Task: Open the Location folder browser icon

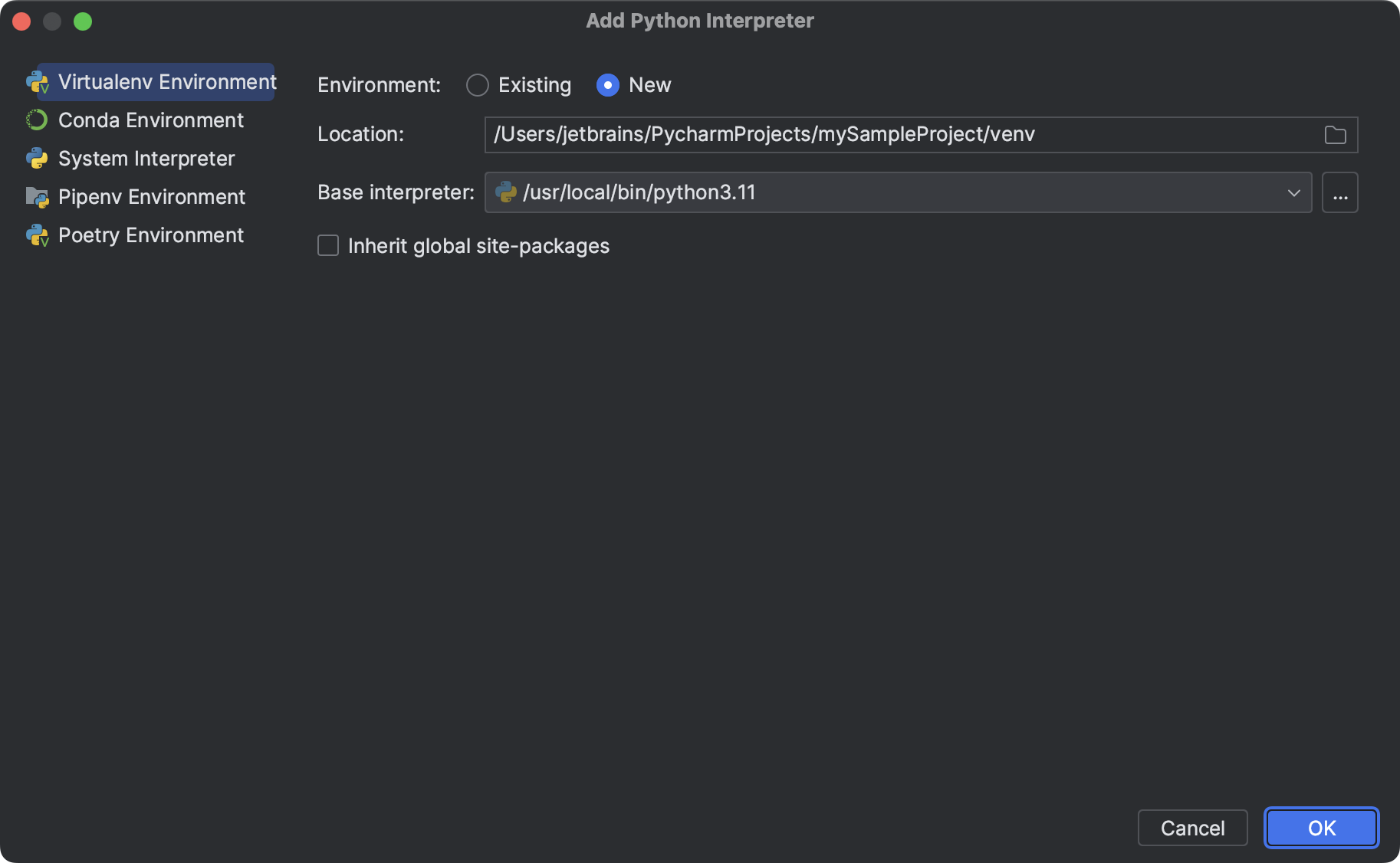Action: 1334,134
